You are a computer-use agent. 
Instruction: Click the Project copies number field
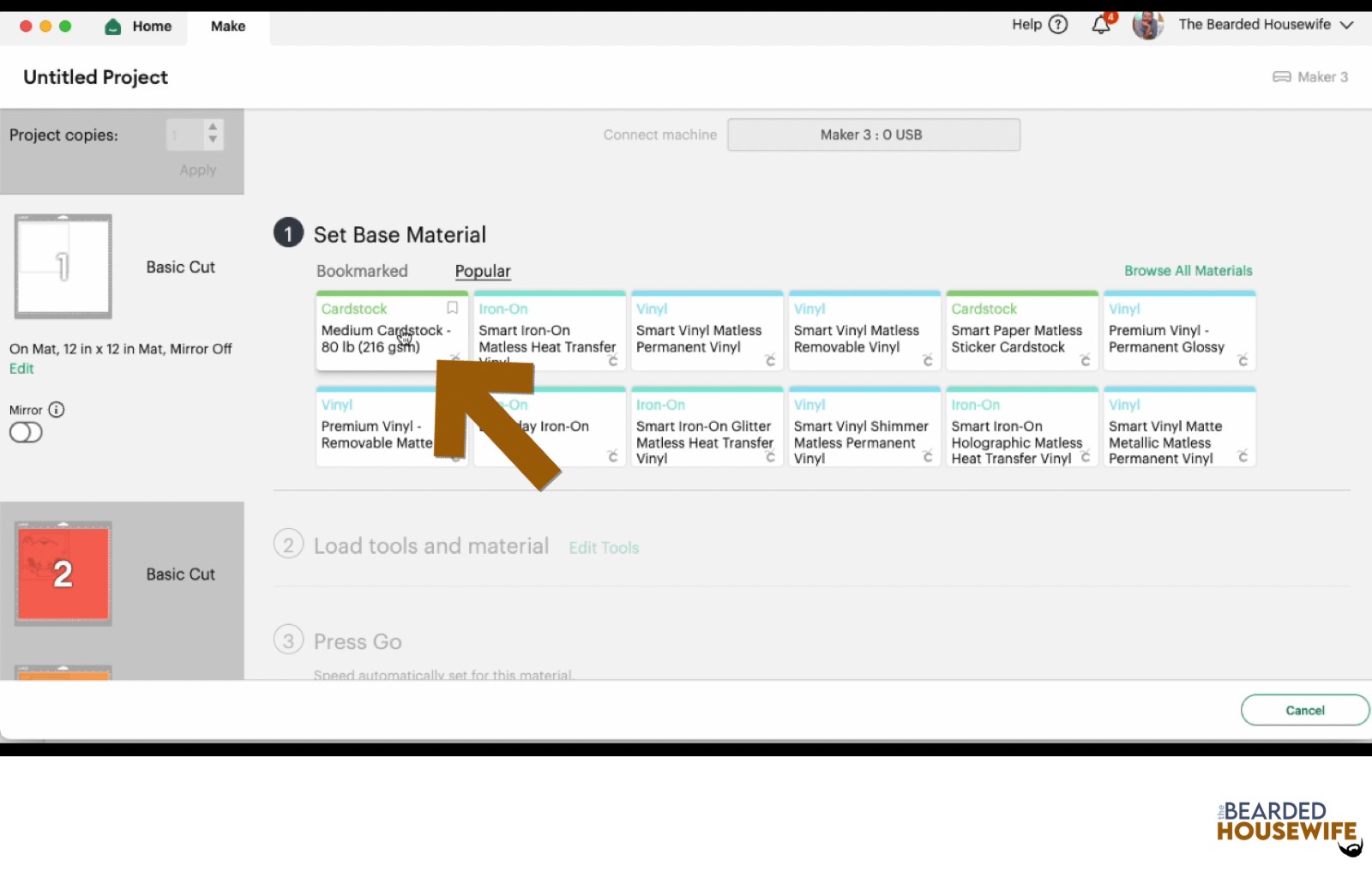pyautogui.click(x=185, y=135)
